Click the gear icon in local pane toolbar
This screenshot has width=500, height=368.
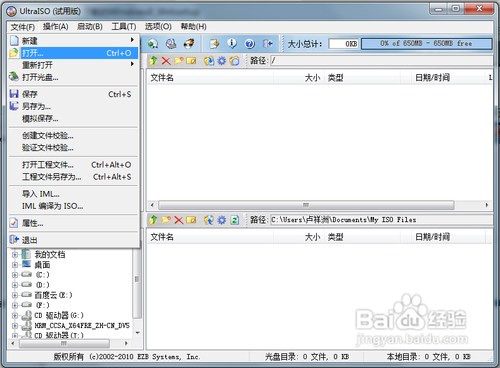click(222, 220)
